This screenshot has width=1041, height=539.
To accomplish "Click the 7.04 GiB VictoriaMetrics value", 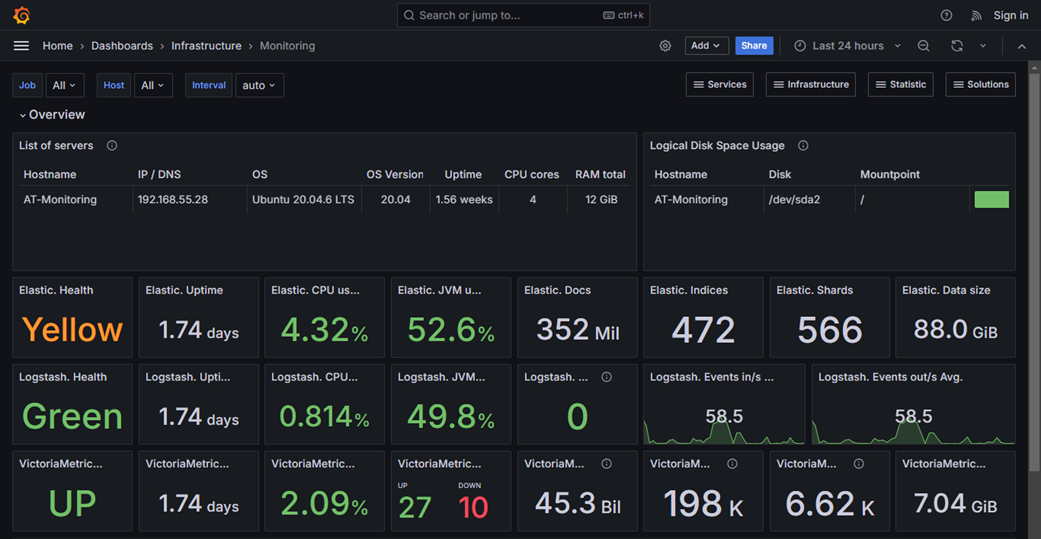I will click(955, 503).
